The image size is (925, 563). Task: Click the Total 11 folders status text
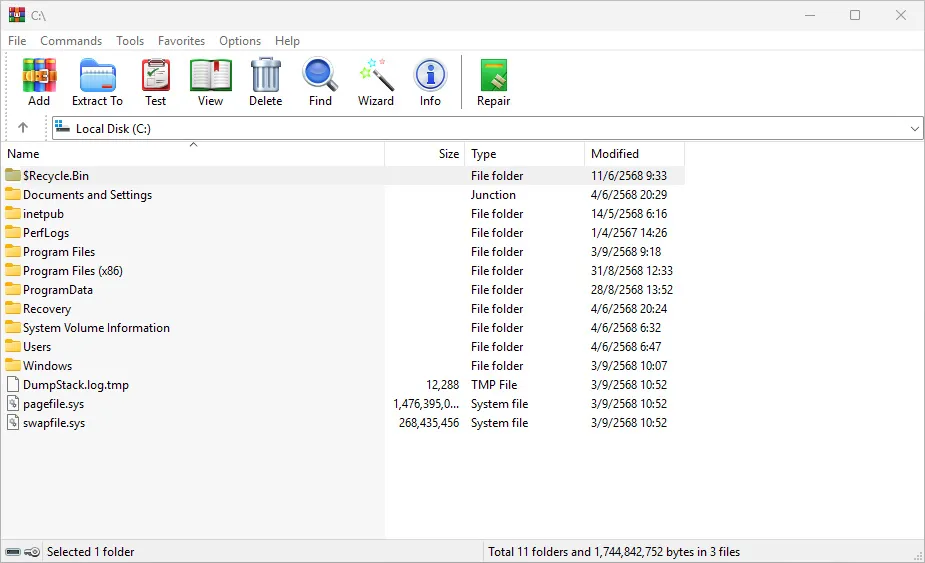(614, 552)
